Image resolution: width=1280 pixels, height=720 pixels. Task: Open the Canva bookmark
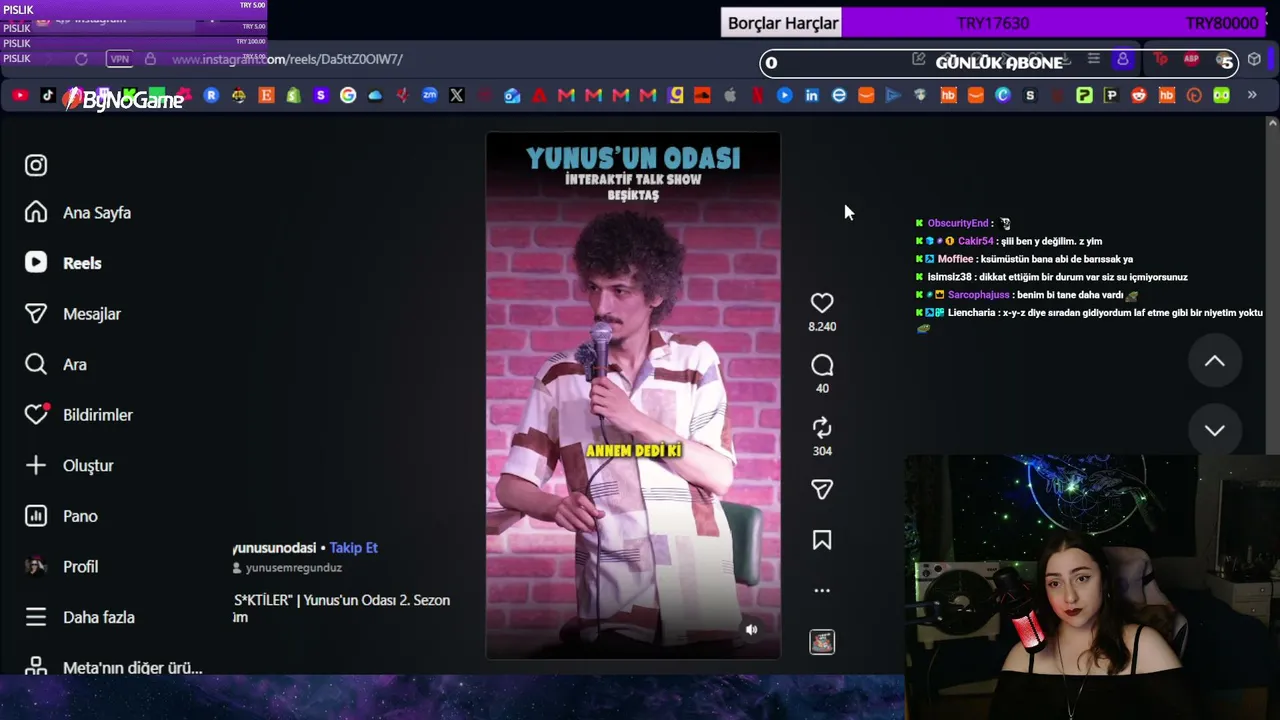point(1003,95)
